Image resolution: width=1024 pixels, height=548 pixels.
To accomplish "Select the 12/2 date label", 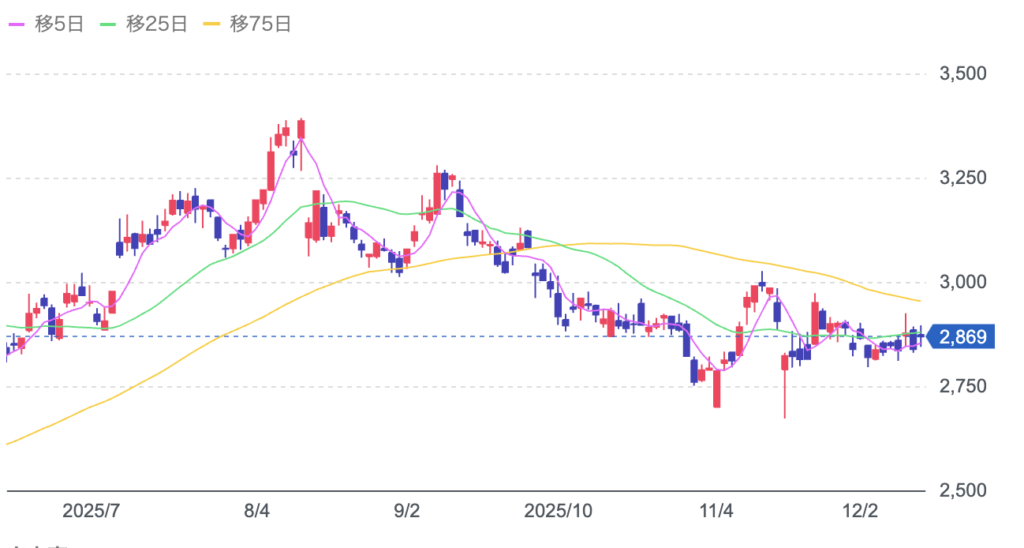I will click(x=865, y=511).
